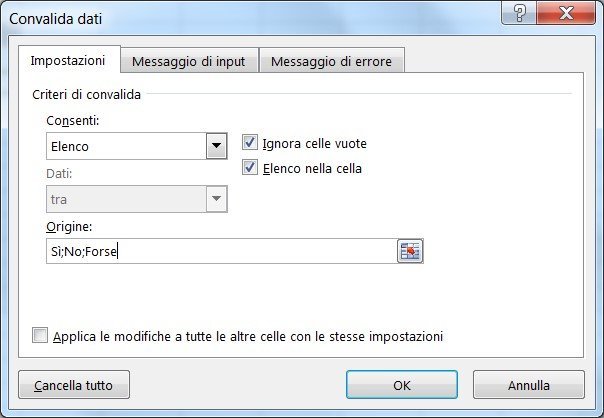This screenshot has height=418, width=604.
Task: Expand the Dati dropdown arrow
Action: pyautogui.click(x=216, y=199)
